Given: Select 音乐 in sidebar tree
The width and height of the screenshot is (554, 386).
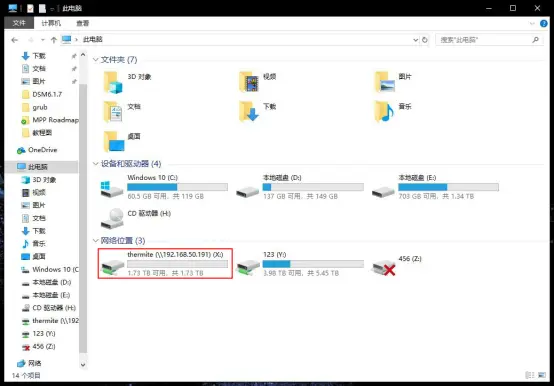Looking at the screenshot, I should (x=34, y=243).
